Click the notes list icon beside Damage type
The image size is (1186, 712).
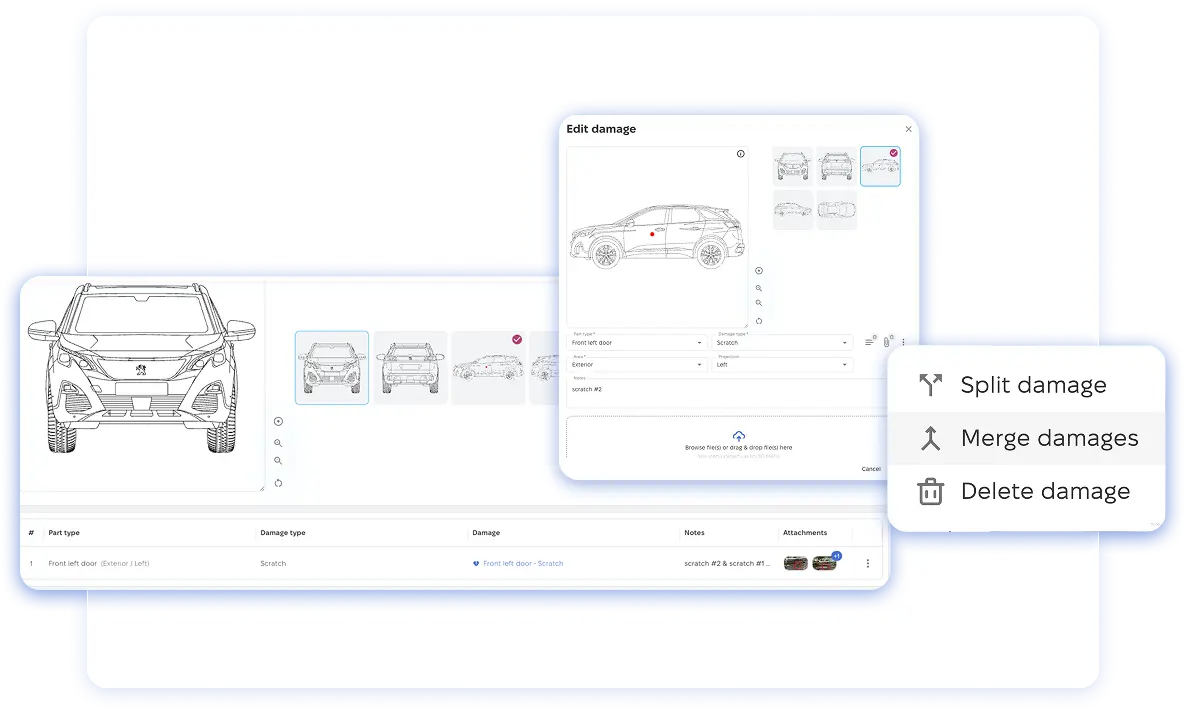tap(869, 342)
